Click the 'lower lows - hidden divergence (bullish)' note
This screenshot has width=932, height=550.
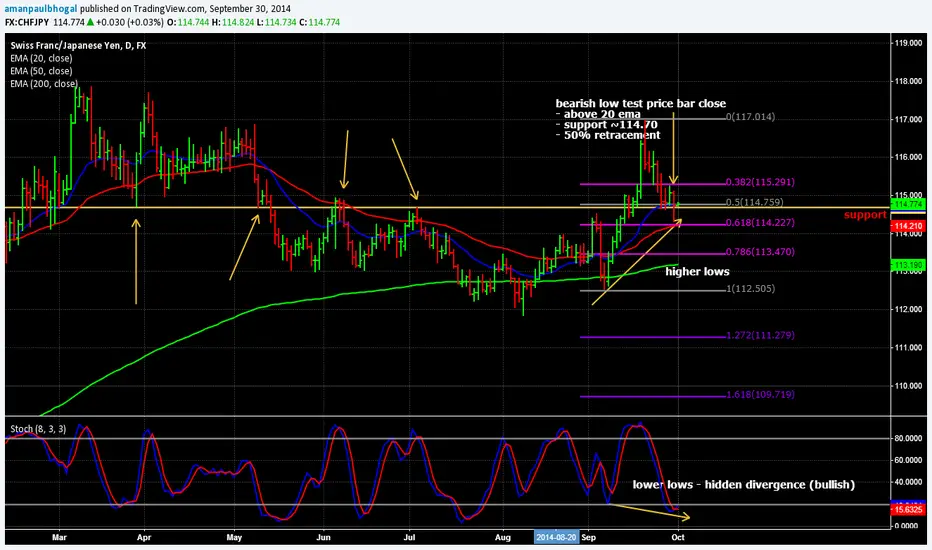744,485
